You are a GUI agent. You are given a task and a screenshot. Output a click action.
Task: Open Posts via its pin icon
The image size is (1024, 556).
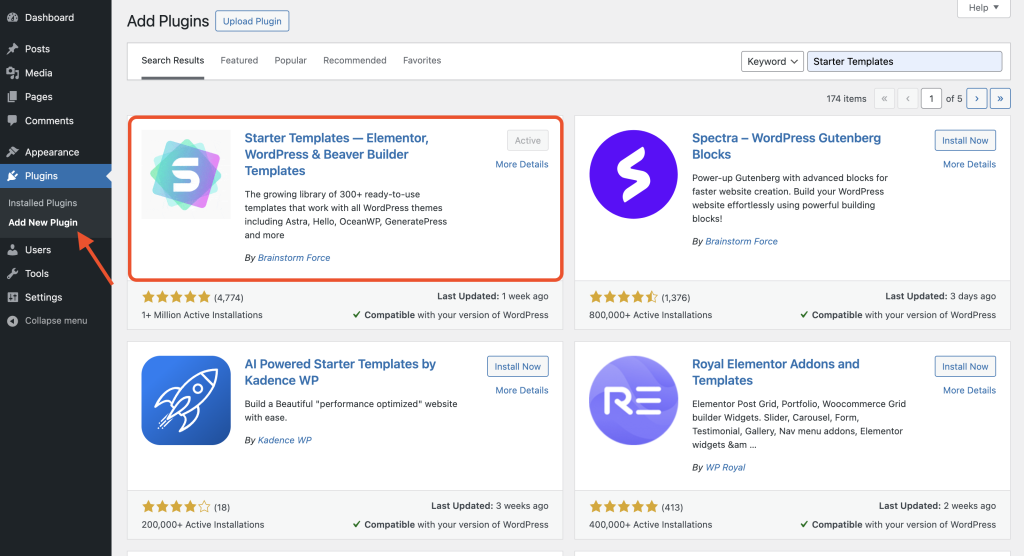[12, 49]
